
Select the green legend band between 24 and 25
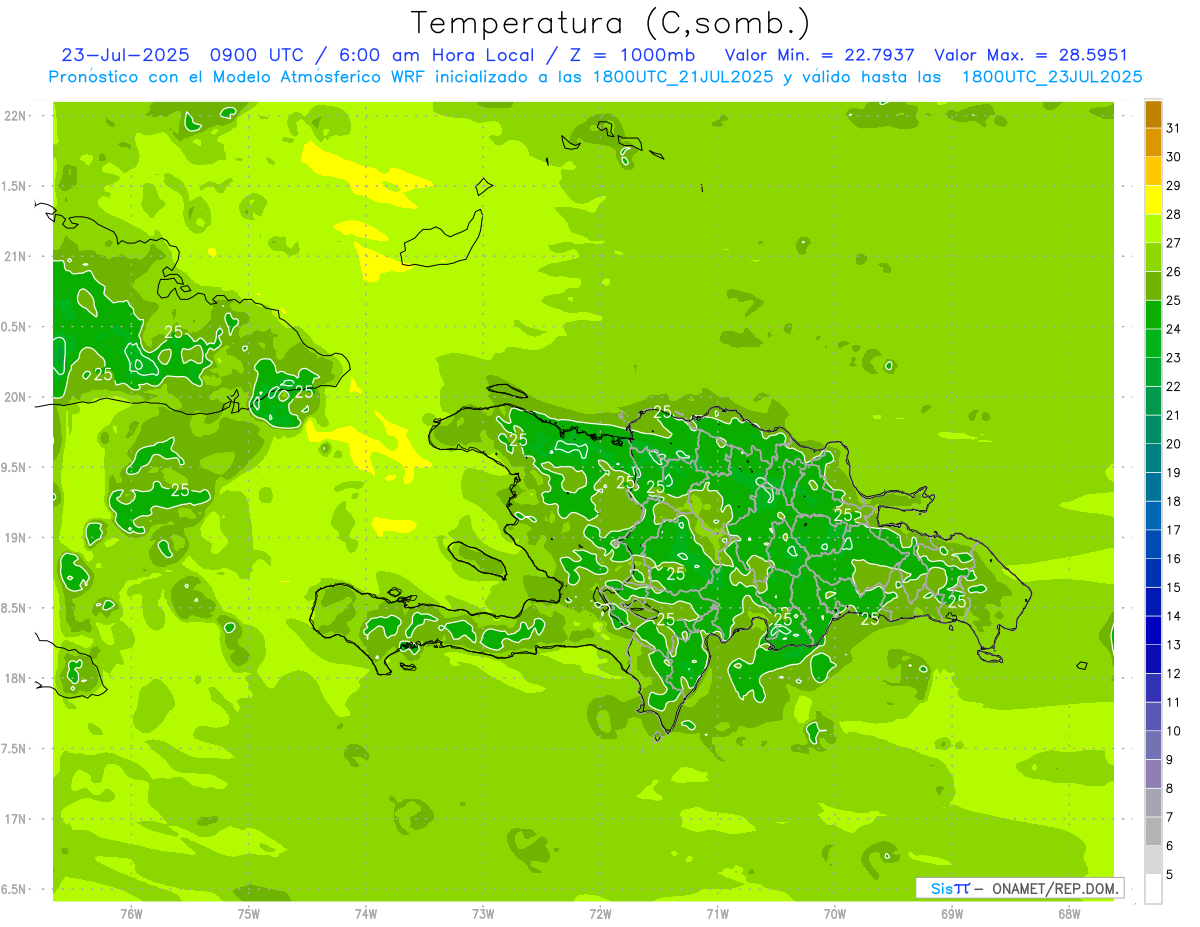click(1153, 314)
